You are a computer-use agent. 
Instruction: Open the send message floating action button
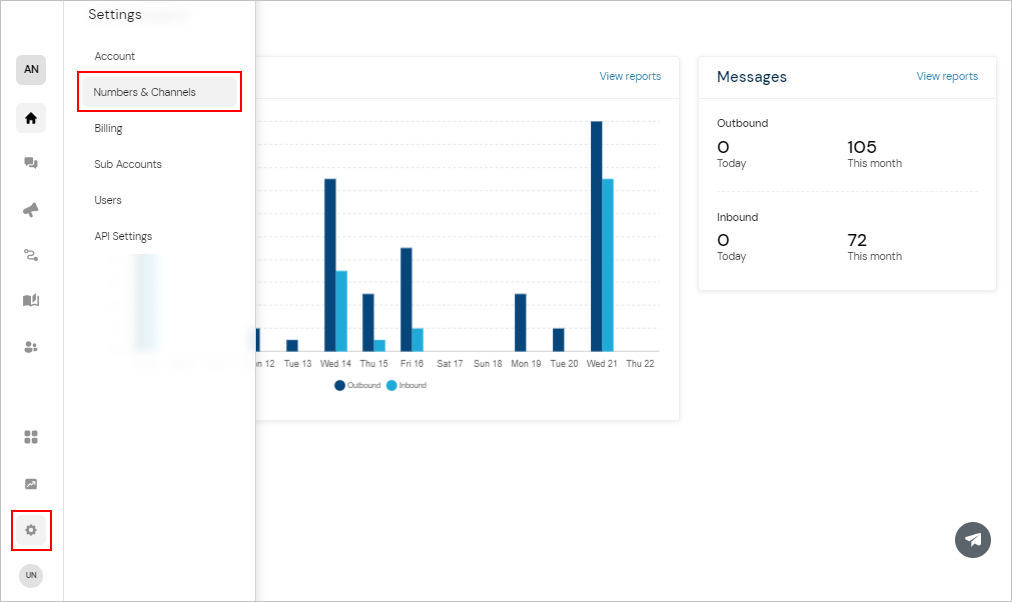coord(972,540)
